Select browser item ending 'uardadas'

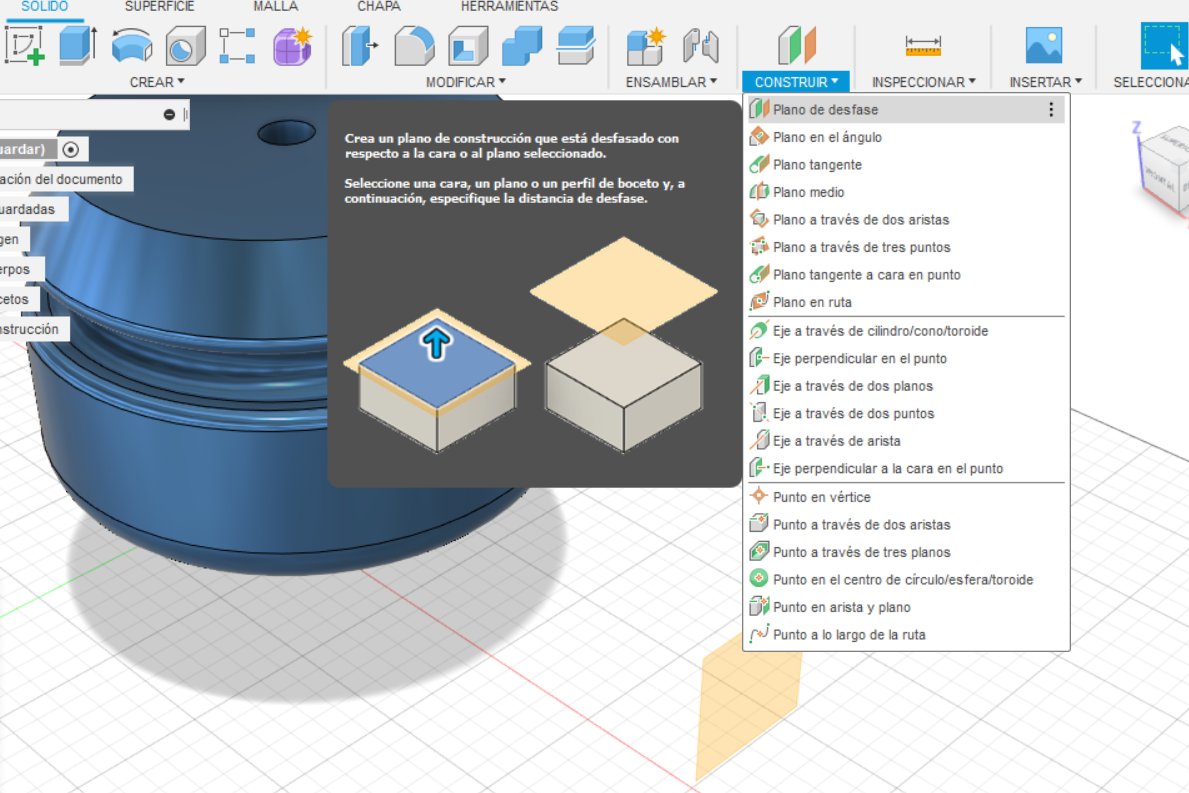(x=33, y=209)
